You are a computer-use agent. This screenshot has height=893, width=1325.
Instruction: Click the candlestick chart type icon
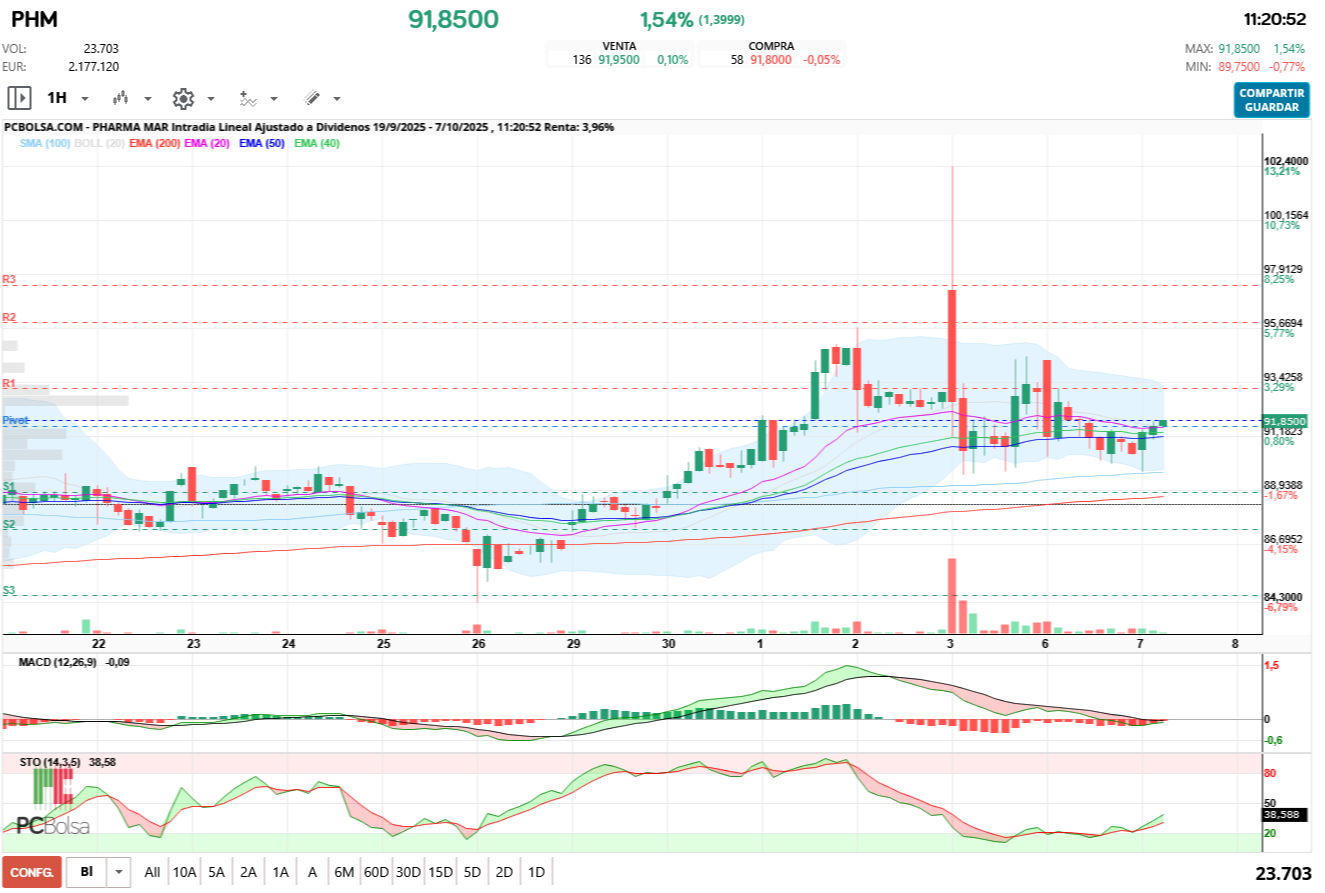coord(122,98)
